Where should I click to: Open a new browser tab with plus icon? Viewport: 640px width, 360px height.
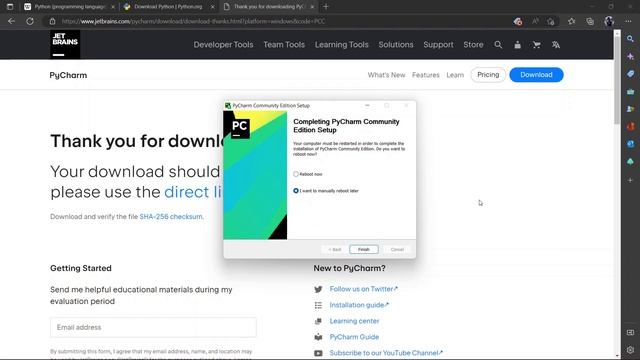click(326, 7)
